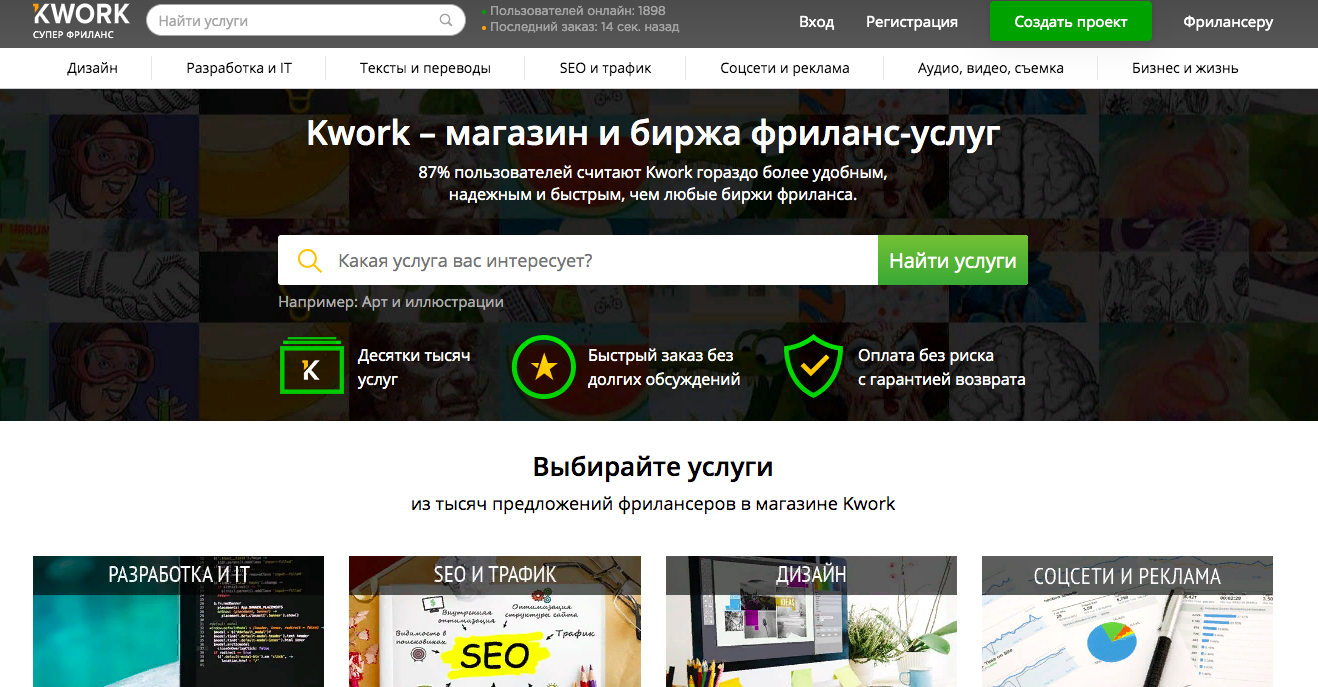Open the Соцсети и реклама menu
This screenshot has height=687, width=1318.
[785, 68]
